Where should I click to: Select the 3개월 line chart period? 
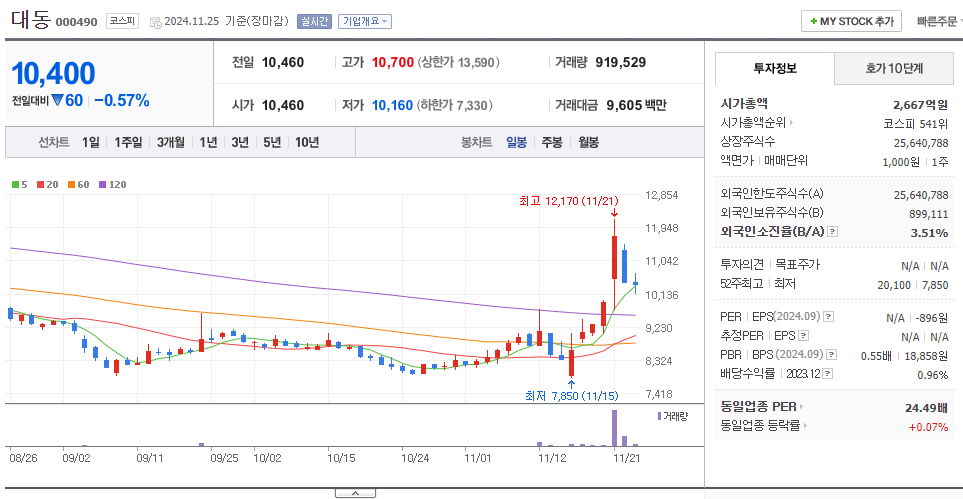[170, 143]
